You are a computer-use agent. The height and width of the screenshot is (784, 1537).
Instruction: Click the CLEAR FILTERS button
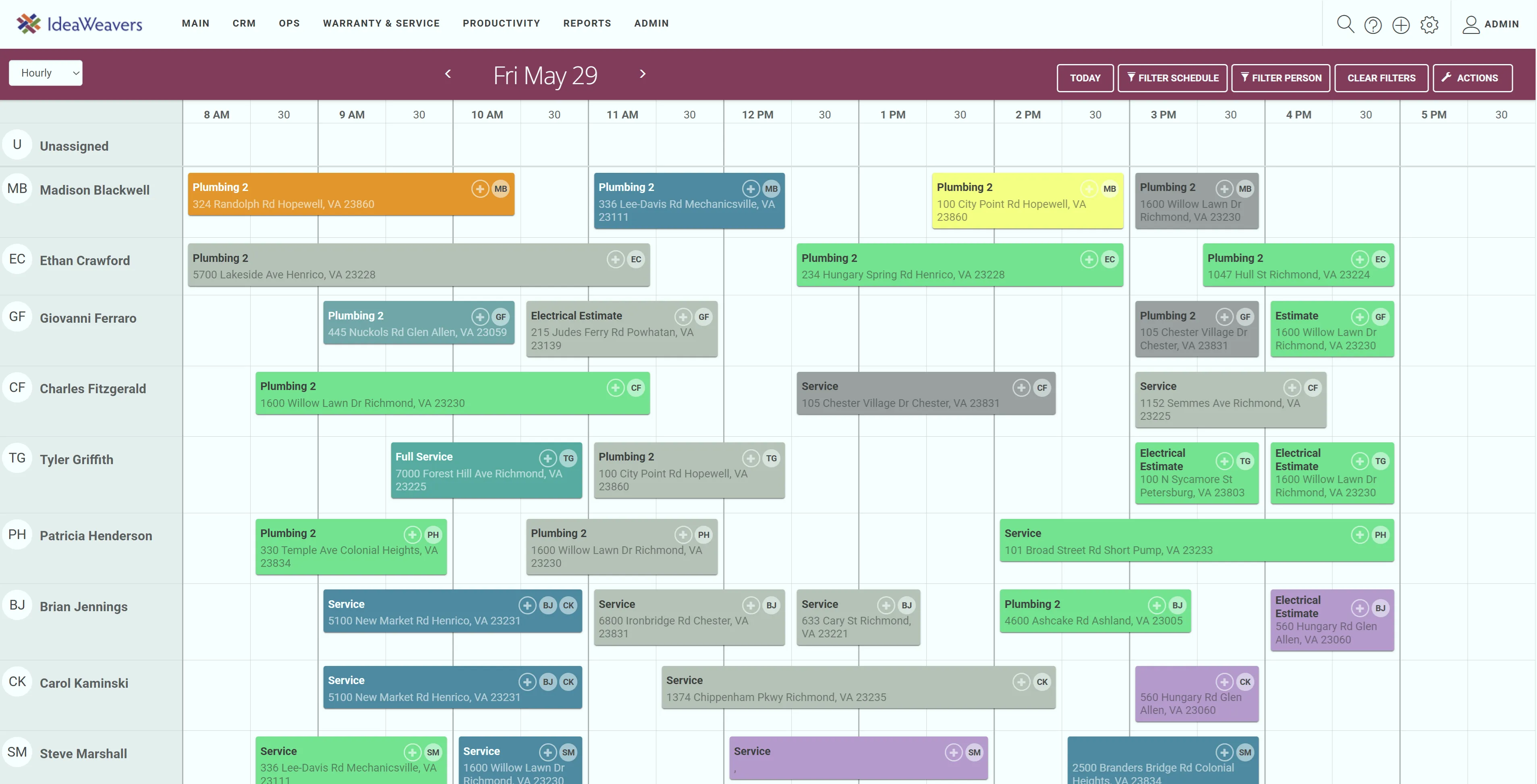[x=1381, y=78]
